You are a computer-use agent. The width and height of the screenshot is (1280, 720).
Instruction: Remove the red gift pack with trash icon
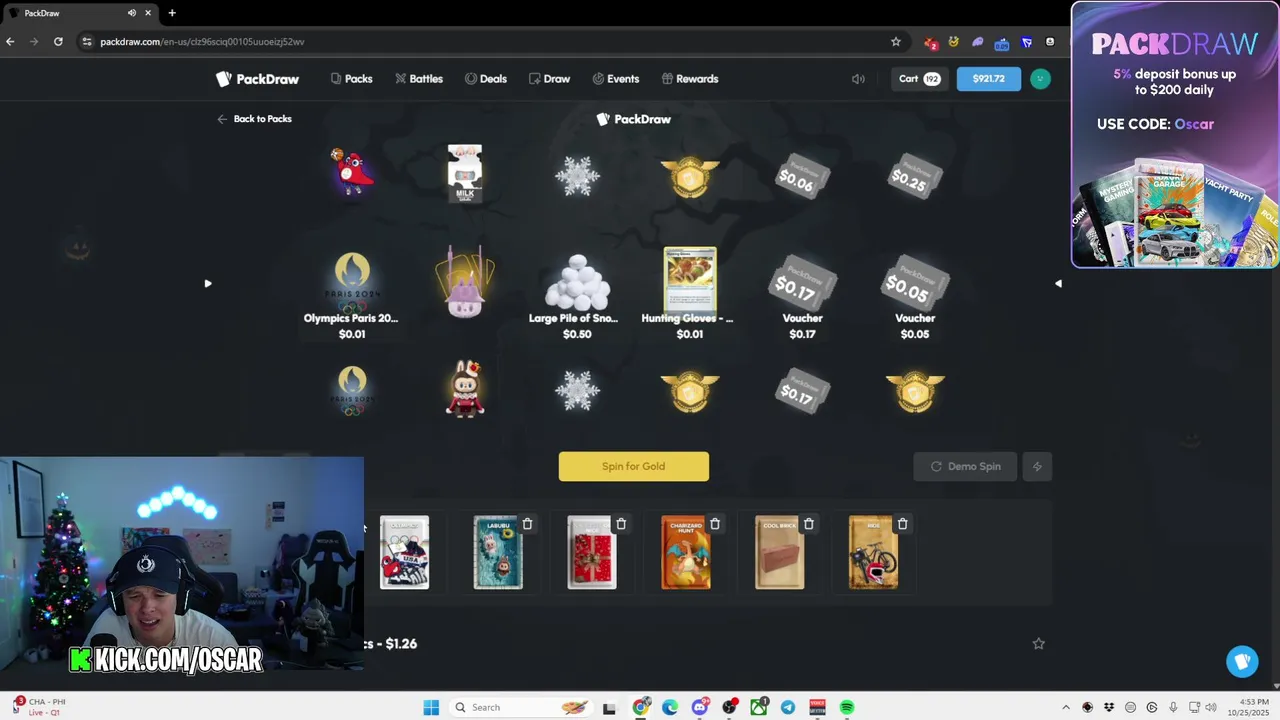[621, 524]
